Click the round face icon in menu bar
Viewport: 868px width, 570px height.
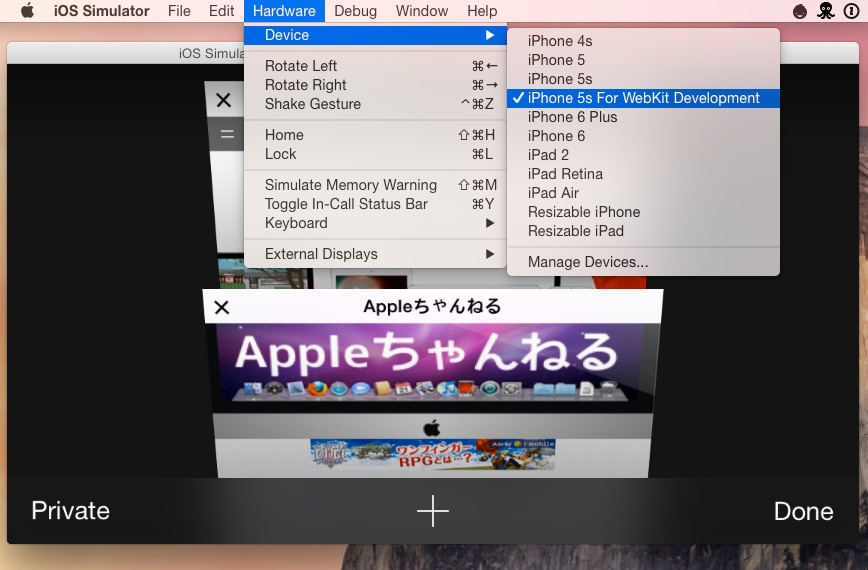(800, 11)
